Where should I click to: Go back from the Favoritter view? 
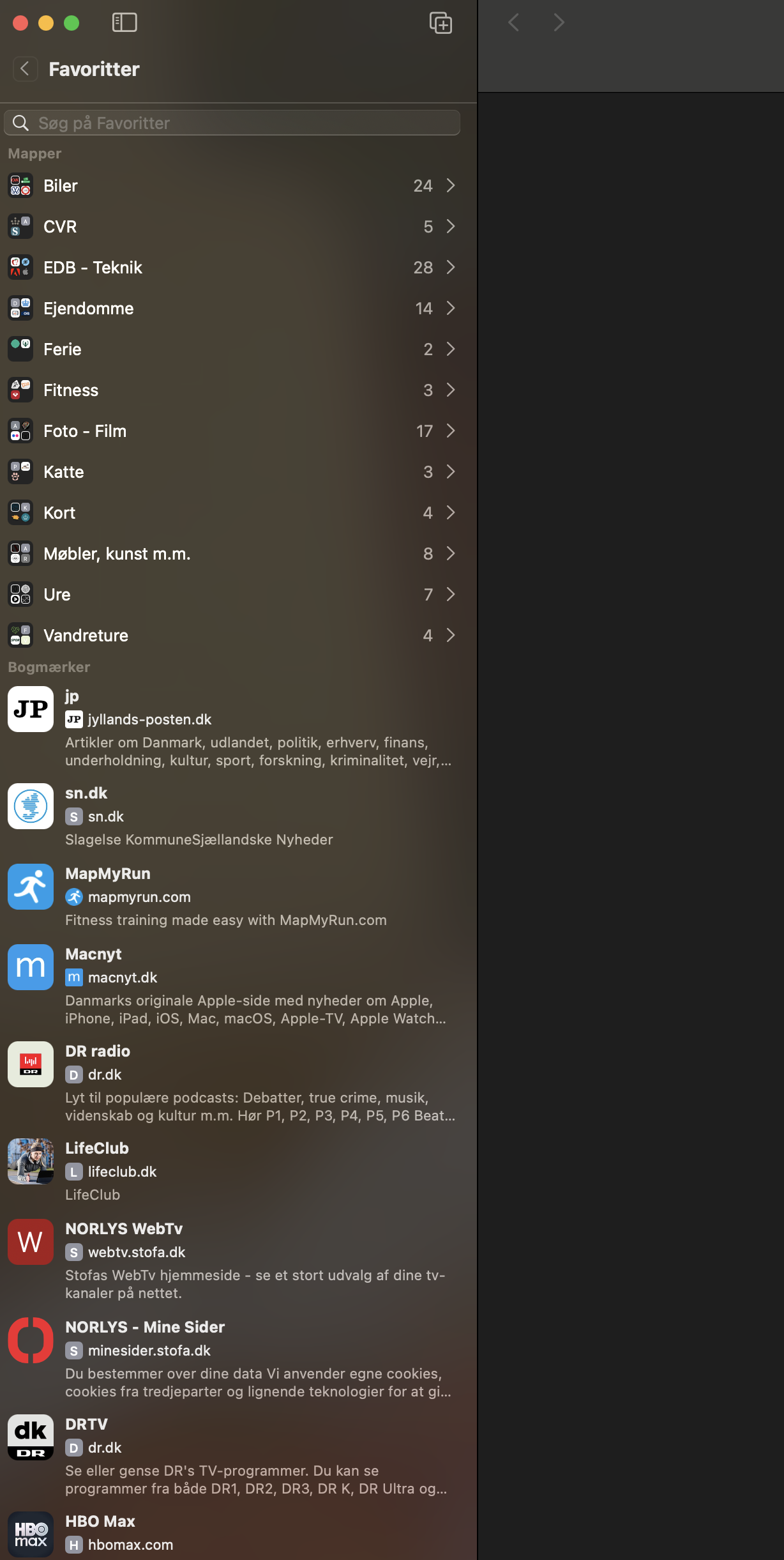coord(25,68)
